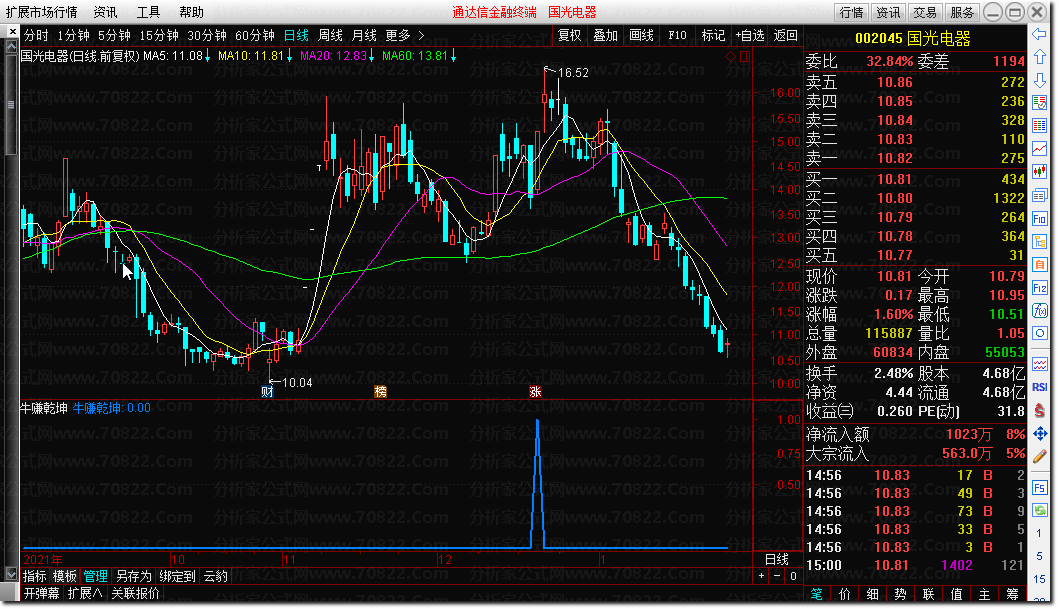The image size is (1059, 609).
Task: Open the 指标 indicator tab
Action: point(35,576)
